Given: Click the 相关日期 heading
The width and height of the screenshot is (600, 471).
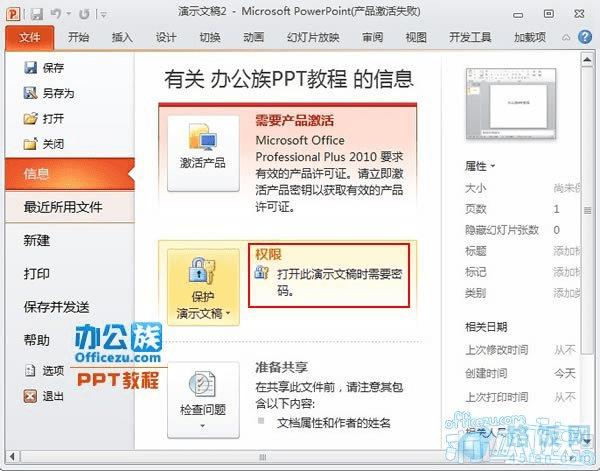Looking at the screenshot, I should (x=486, y=327).
